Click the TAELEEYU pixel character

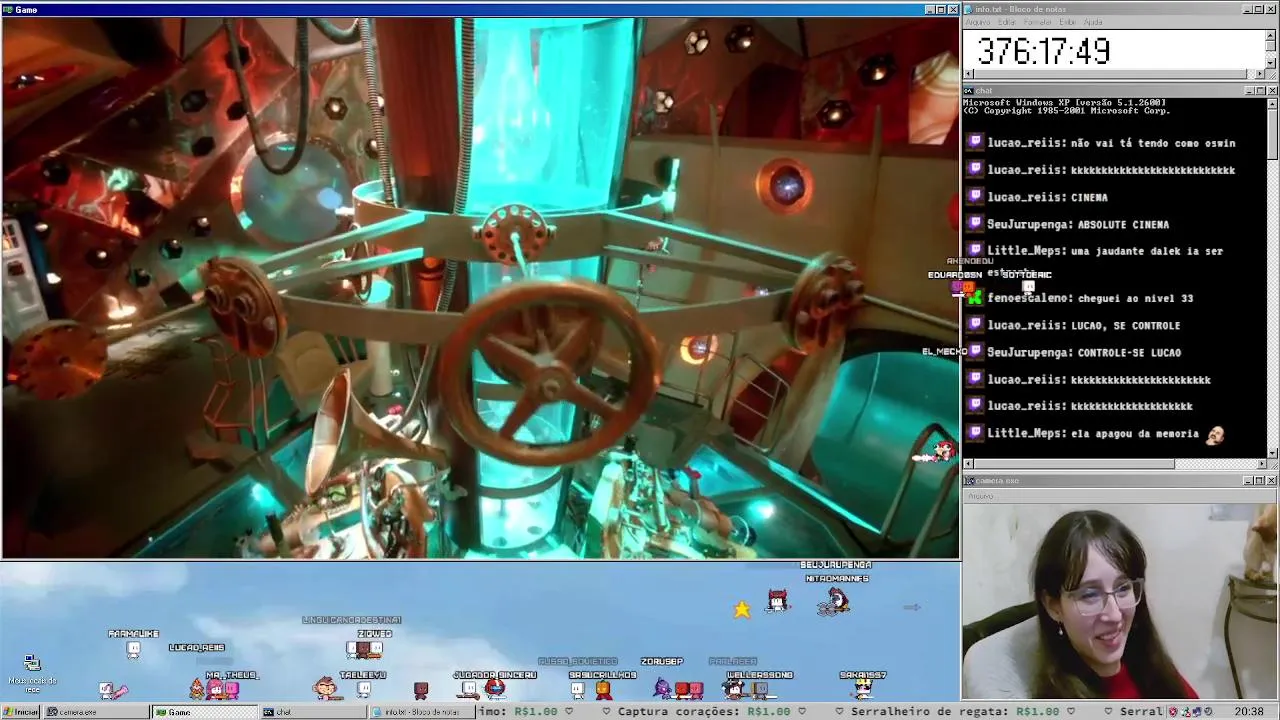363,689
